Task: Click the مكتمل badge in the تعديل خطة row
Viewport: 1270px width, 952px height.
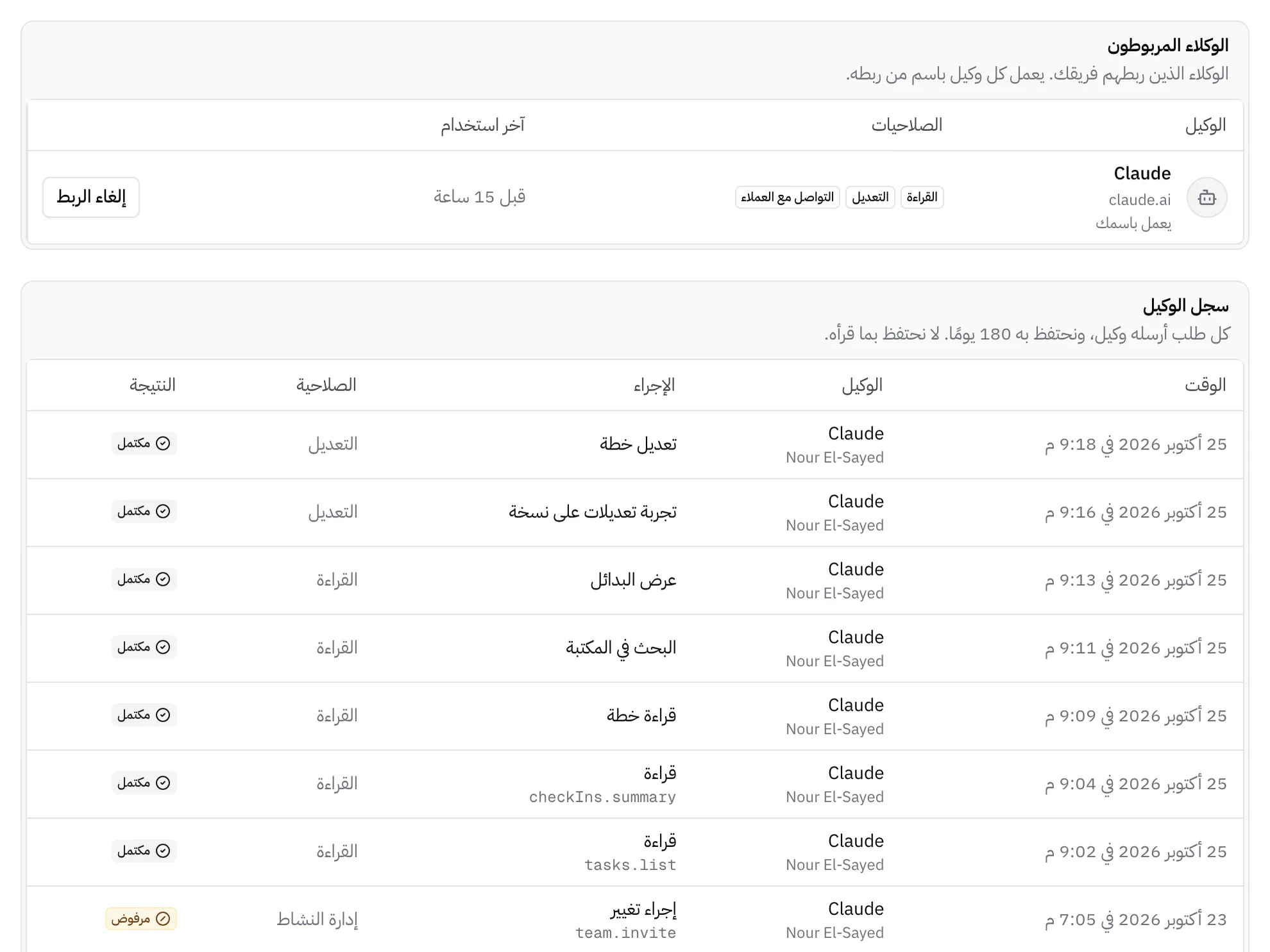Action: coord(144,444)
